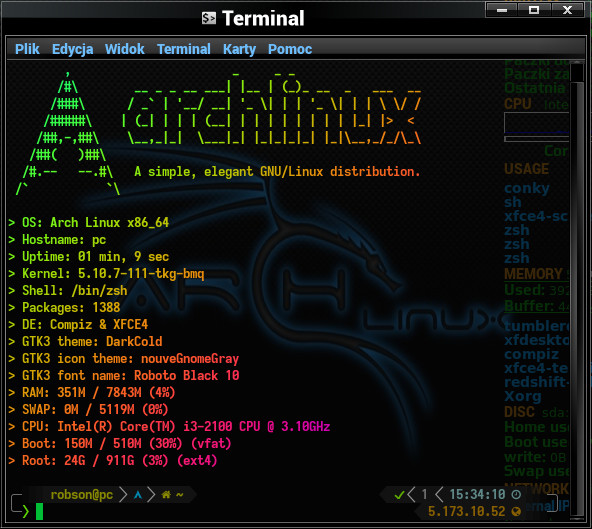
Task: Open the Widok menu
Action: [x=125, y=49]
